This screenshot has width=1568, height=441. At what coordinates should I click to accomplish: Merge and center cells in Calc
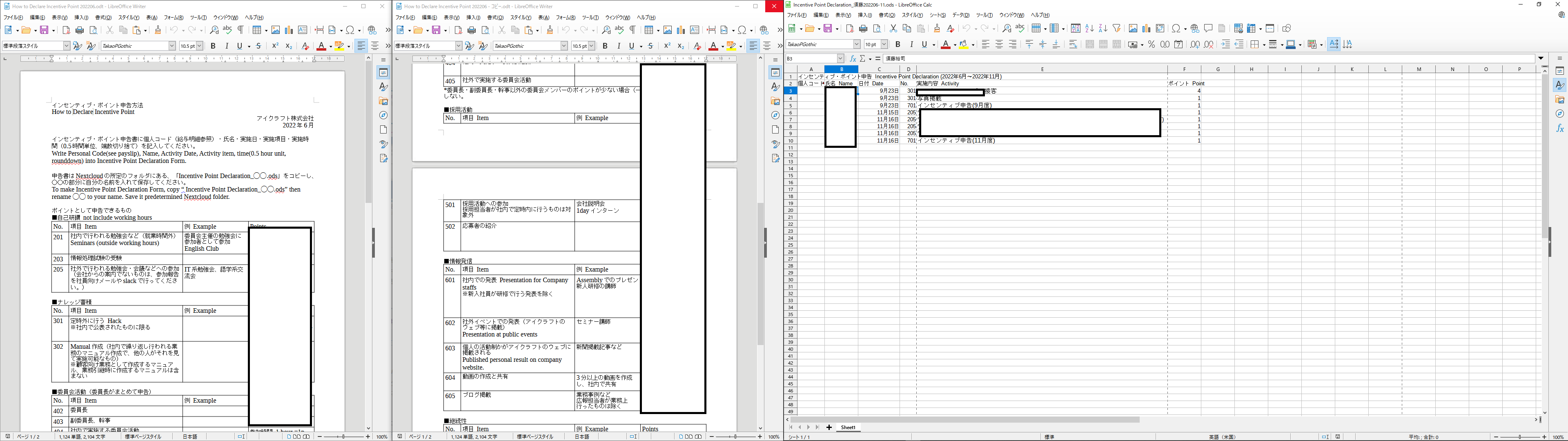tap(1089, 45)
